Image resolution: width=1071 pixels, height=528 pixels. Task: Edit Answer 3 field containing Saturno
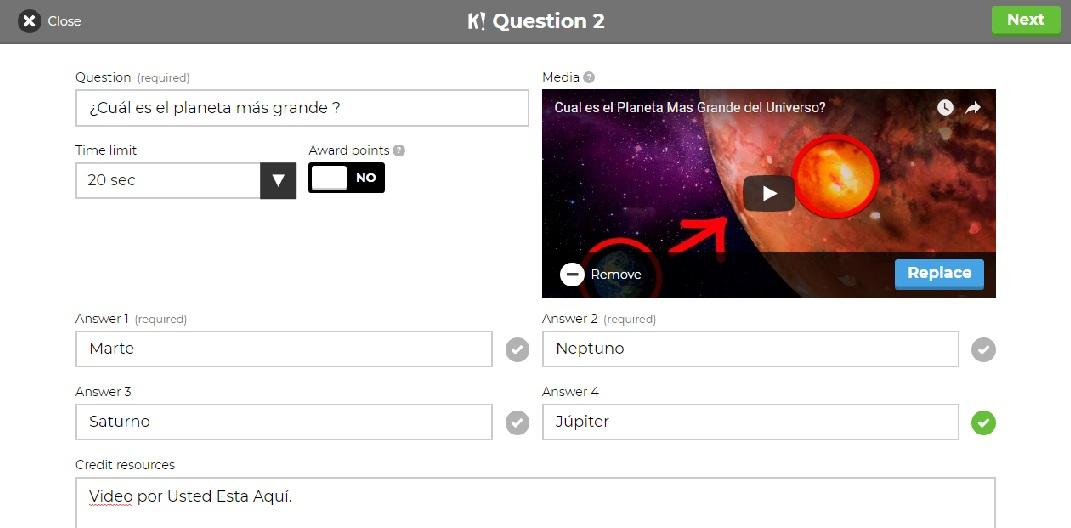[283, 422]
